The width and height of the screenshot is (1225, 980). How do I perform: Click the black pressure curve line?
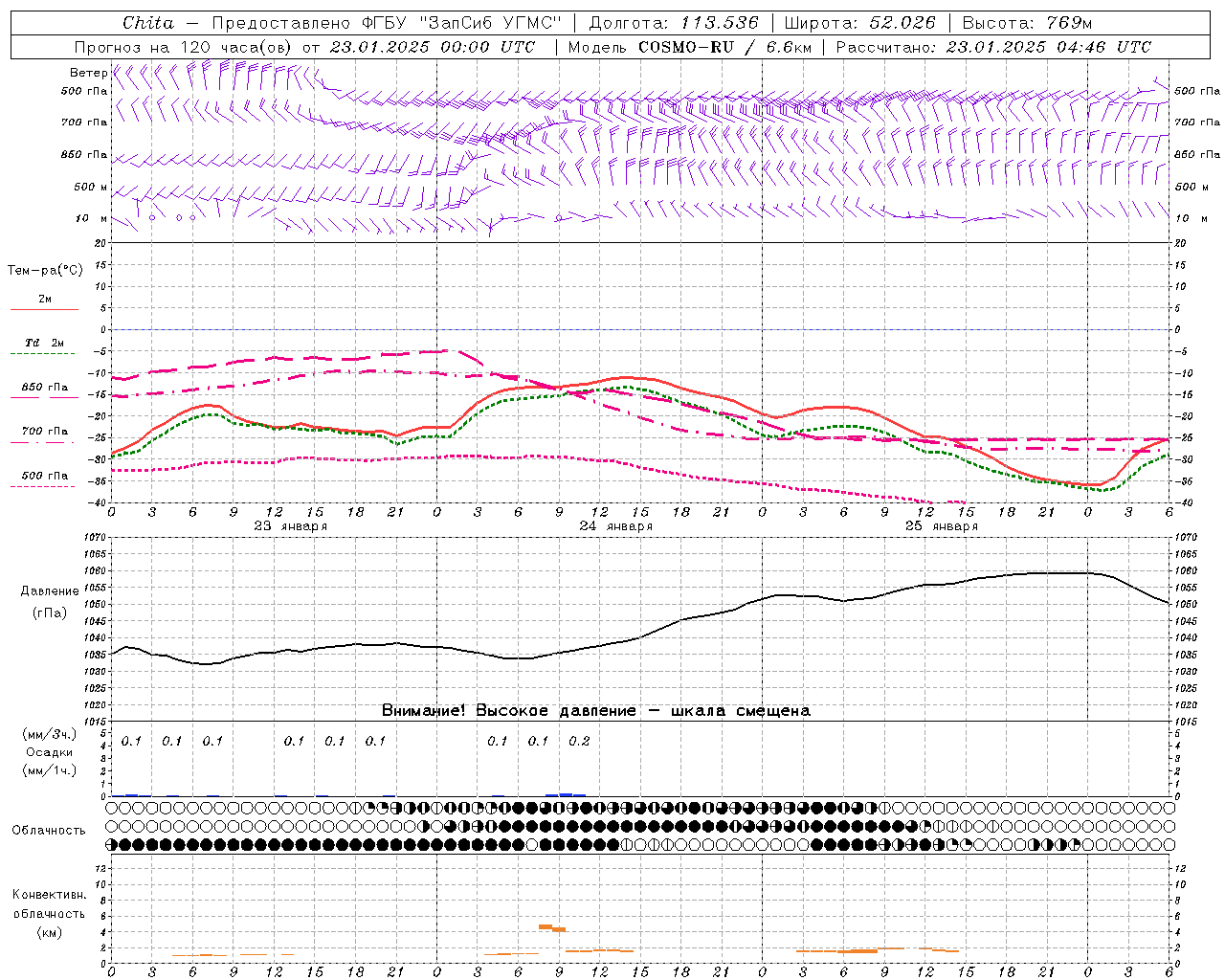(x=639, y=638)
